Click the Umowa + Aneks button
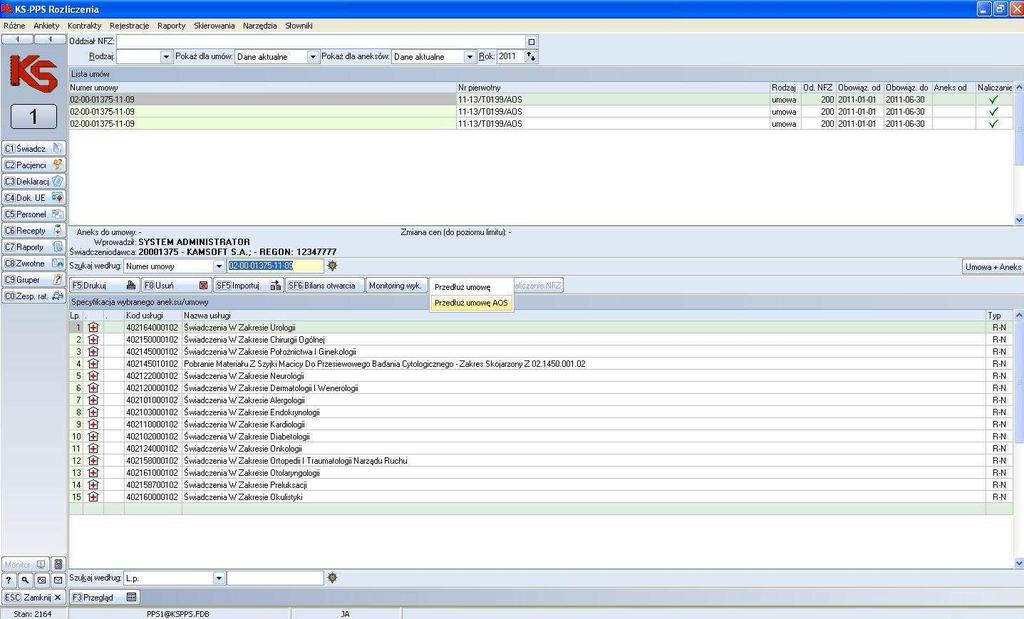The image size is (1024, 619). (993, 266)
